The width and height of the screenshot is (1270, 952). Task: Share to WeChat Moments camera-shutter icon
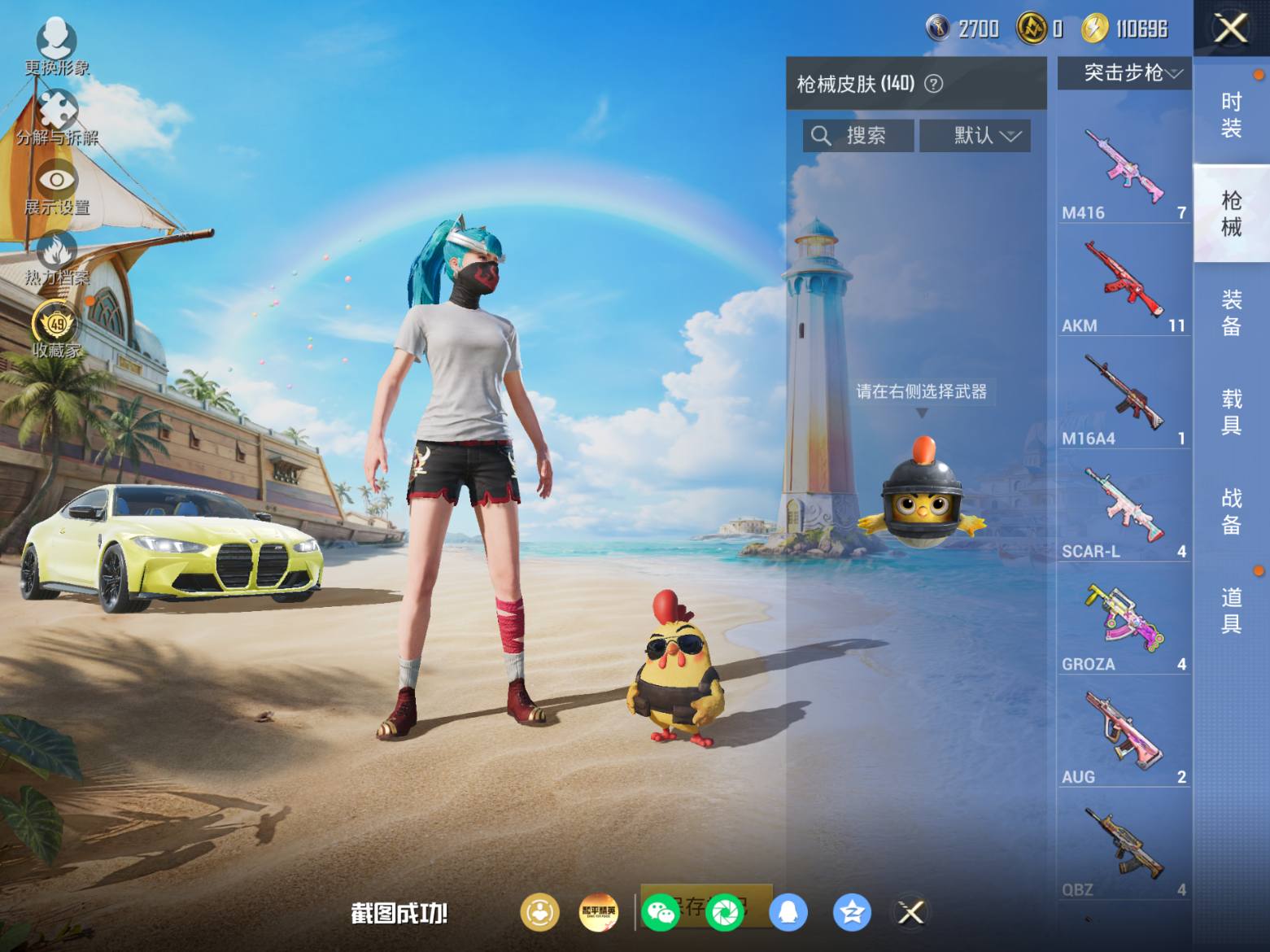point(725,912)
